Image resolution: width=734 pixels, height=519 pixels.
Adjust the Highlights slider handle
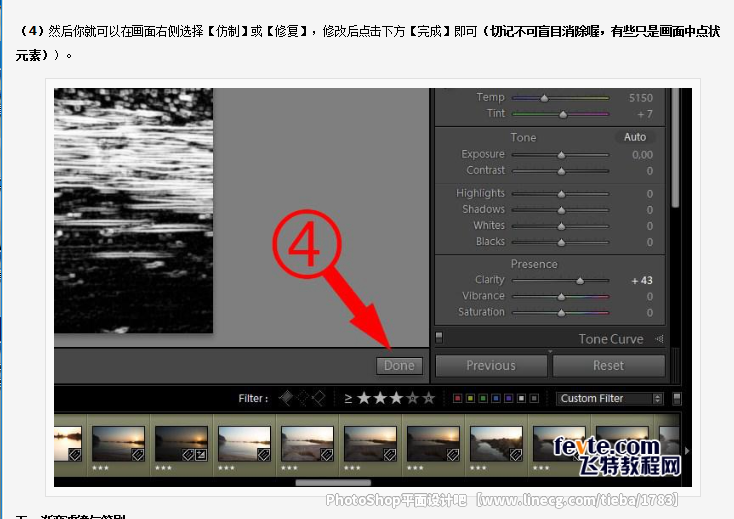coord(561,194)
